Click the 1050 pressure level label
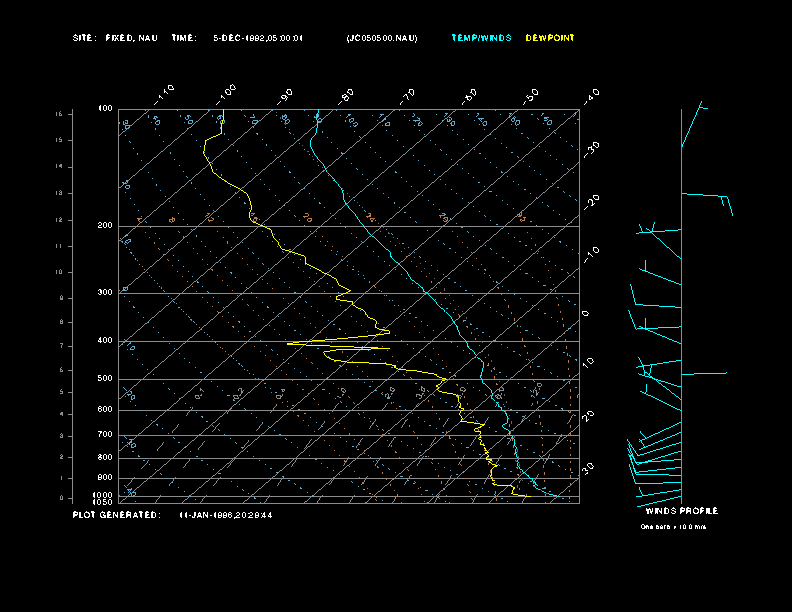Image resolution: width=792 pixels, height=612 pixels. [103, 502]
